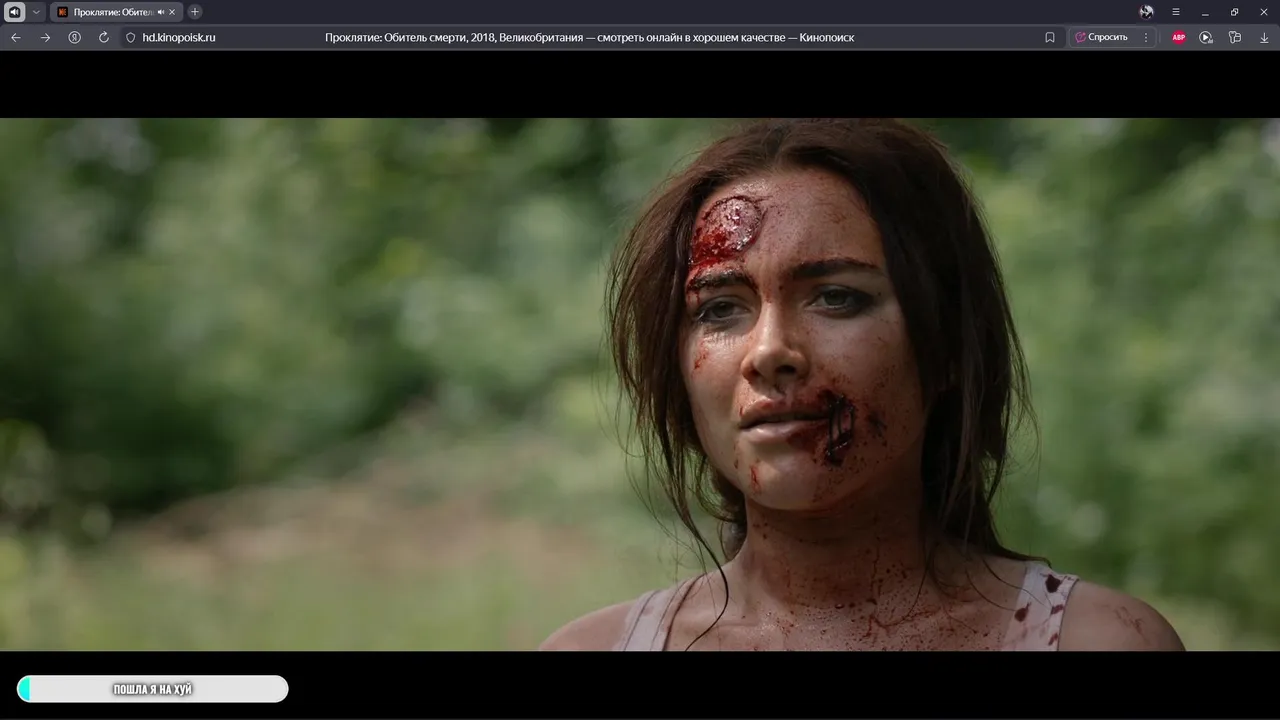Minimize the browser window
Image resolution: width=1280 pixels, height=720 pixels.
click(x=1205, y=12)
